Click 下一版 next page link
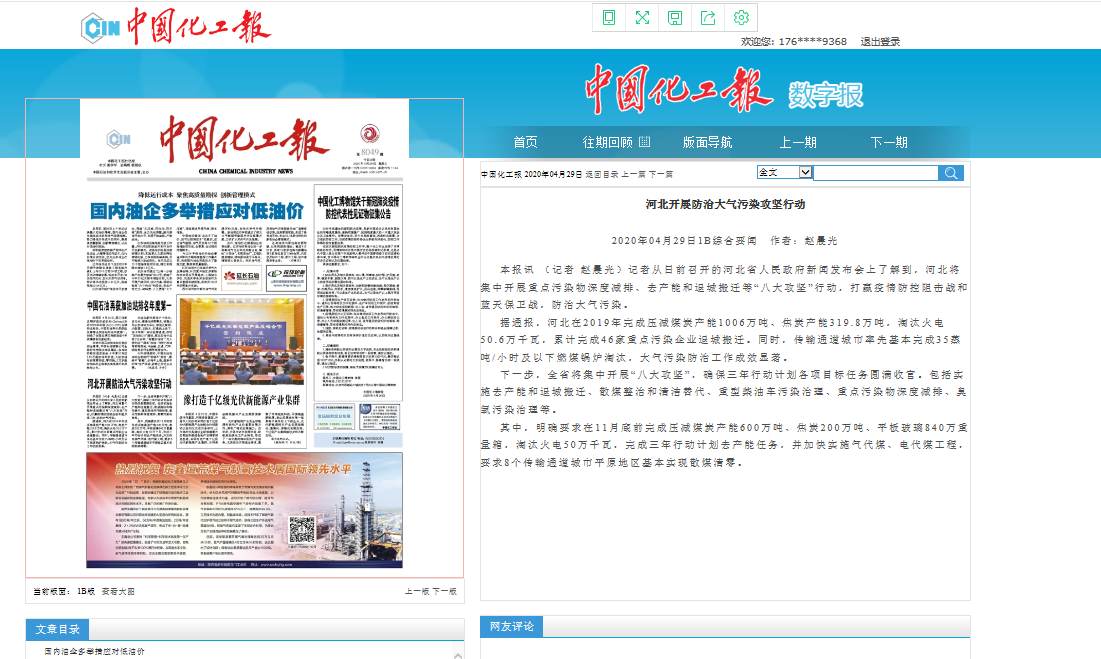 pos(445,592)
